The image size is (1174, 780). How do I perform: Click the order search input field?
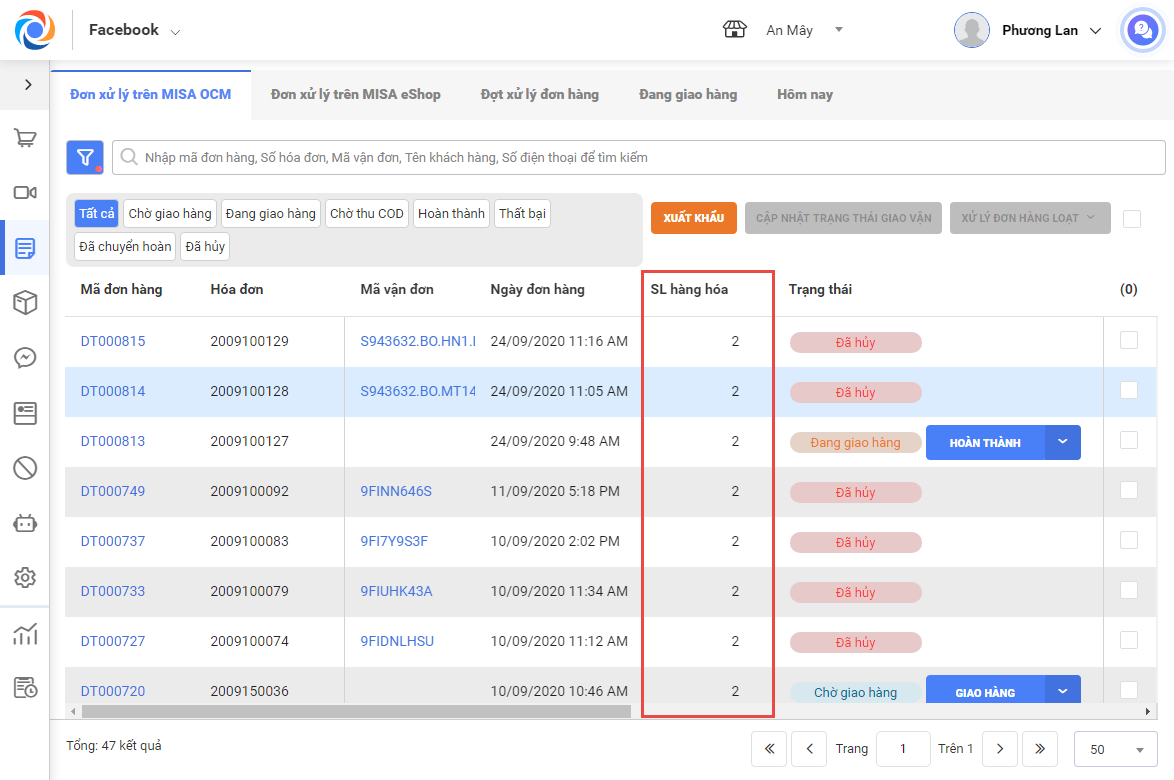click(x=640, y=157)
